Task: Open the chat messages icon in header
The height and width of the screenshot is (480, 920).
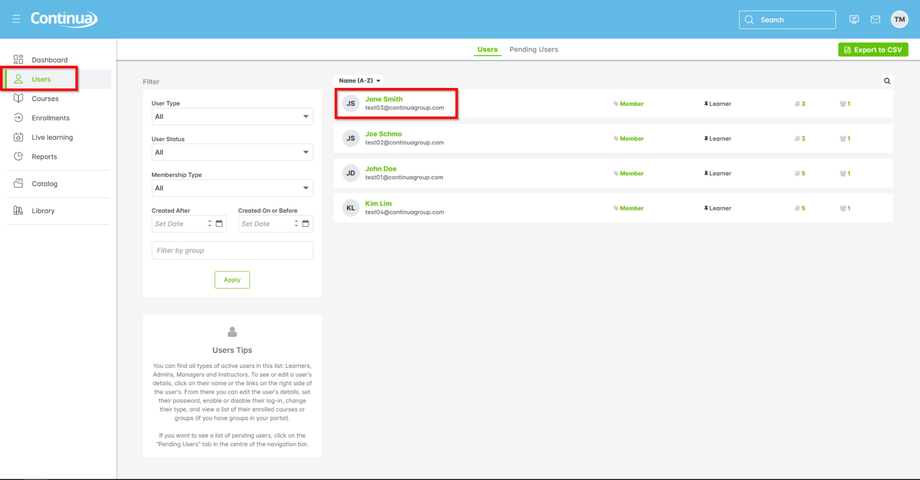Action: [854, 19]
